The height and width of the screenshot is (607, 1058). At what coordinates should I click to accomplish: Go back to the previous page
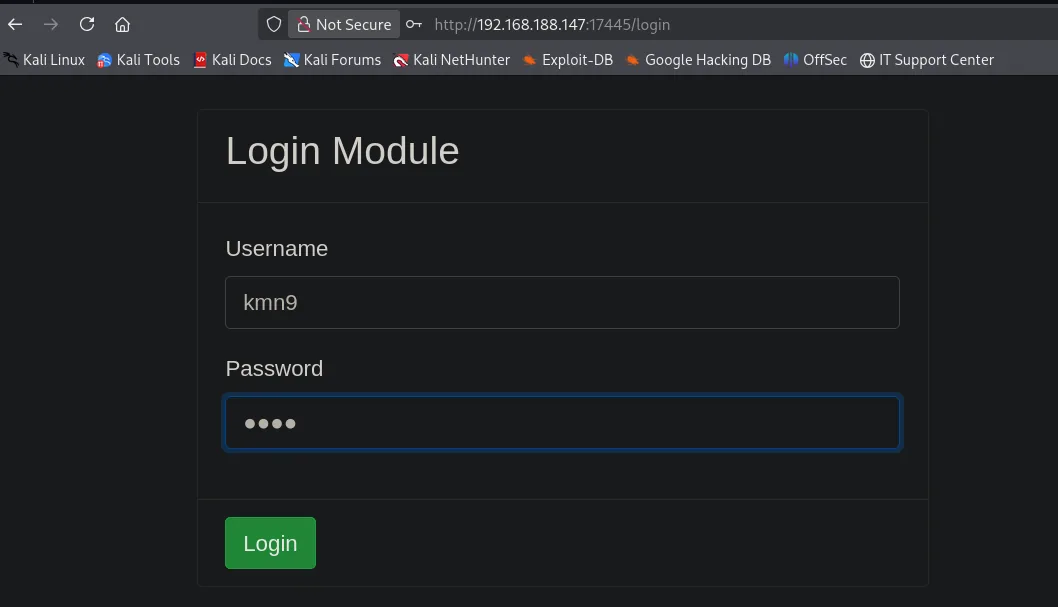pyautogui.click(x=15, y=25)
